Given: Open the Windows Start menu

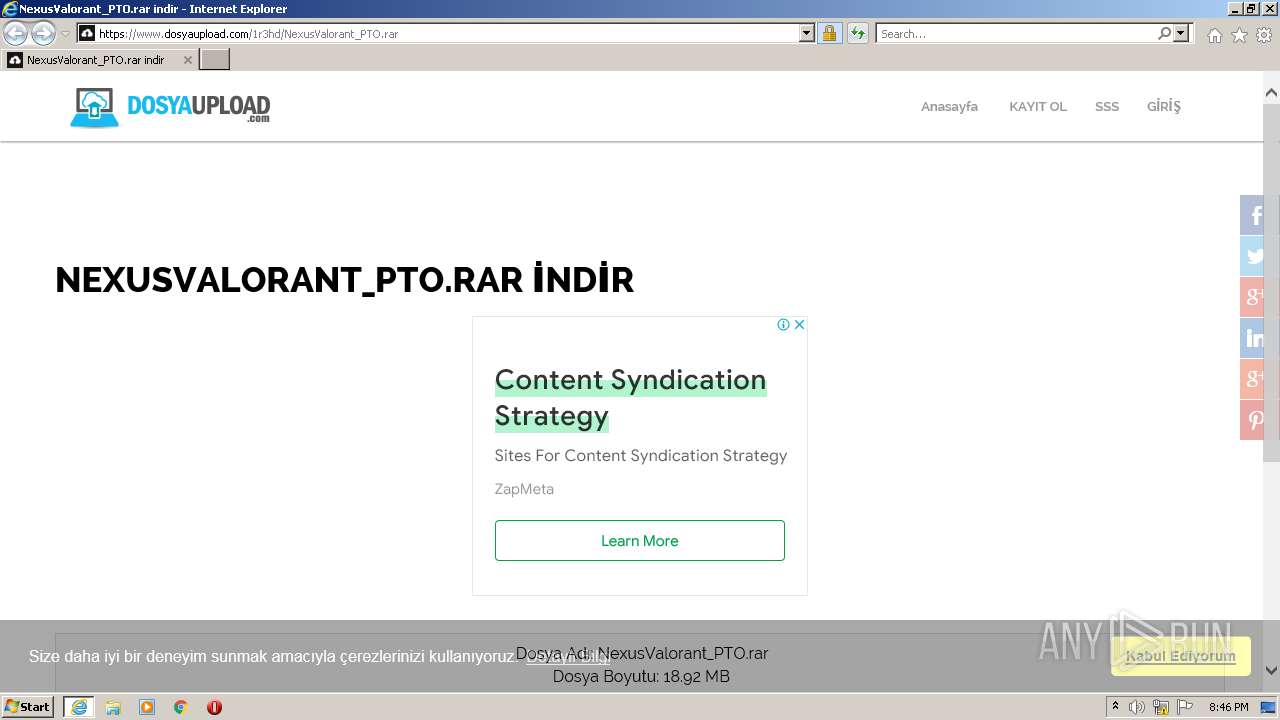Looking at the screenshot, I should (28, 707).
